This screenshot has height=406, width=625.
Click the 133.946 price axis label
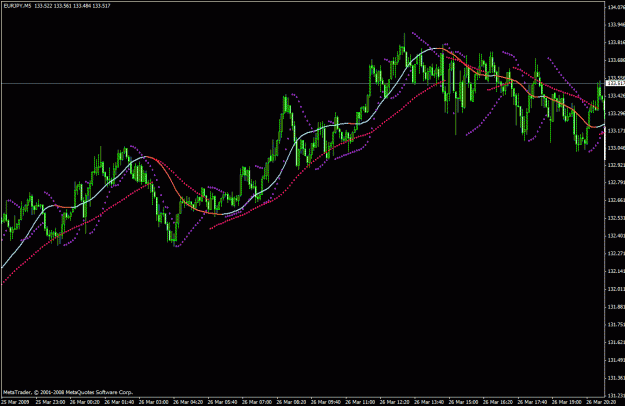point(616,25)
